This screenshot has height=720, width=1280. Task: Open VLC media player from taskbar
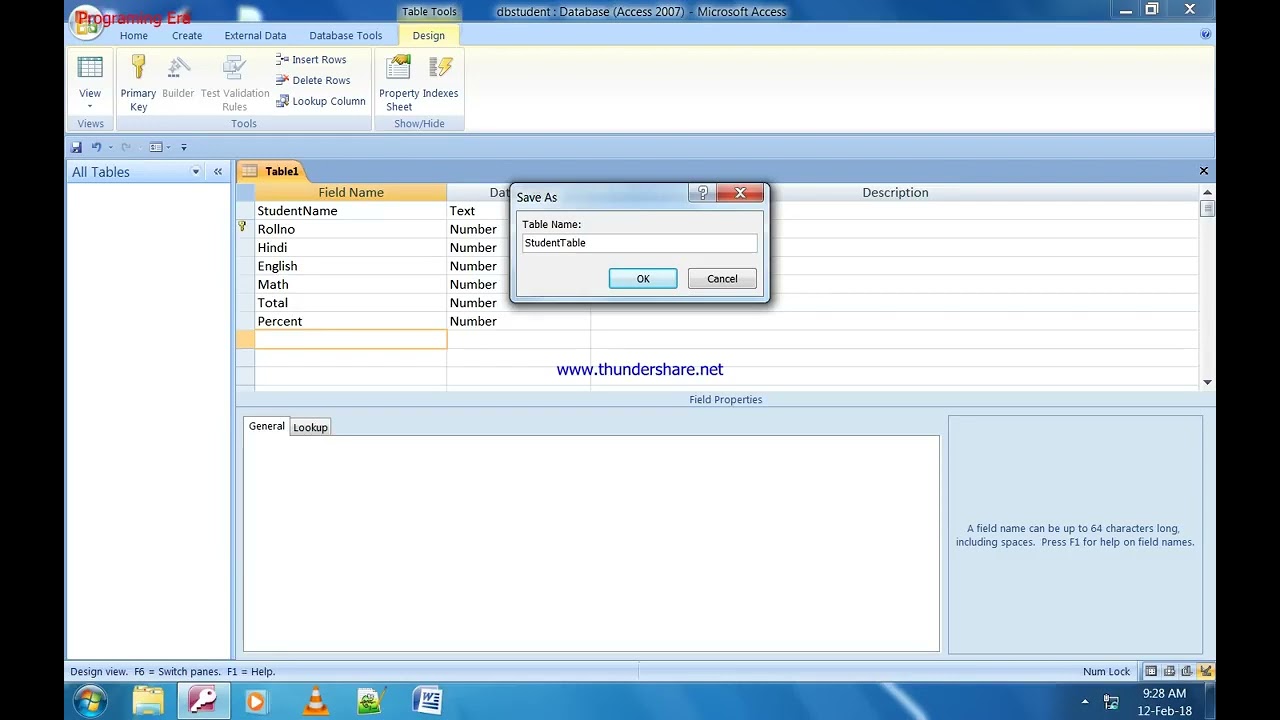(x=315, y=701)
